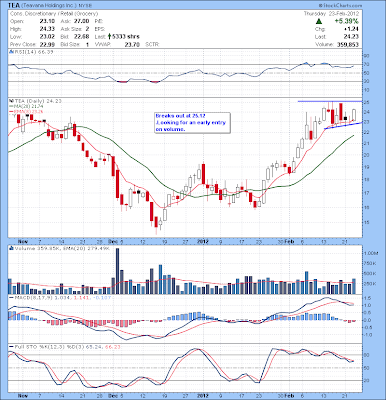Click the tallest volume bar in early December
The height and width of the screenshot is (400, 386).
tap(117, 271)
